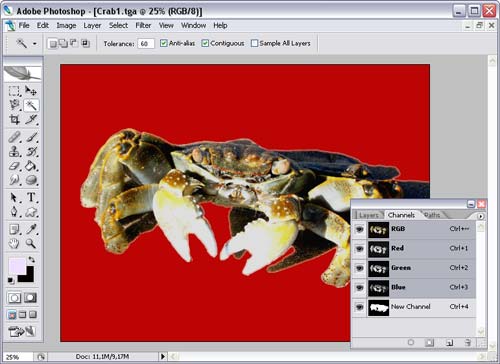500x364 pixels.
Task: Select the Brush tool
Action: (x=31, y=137)
